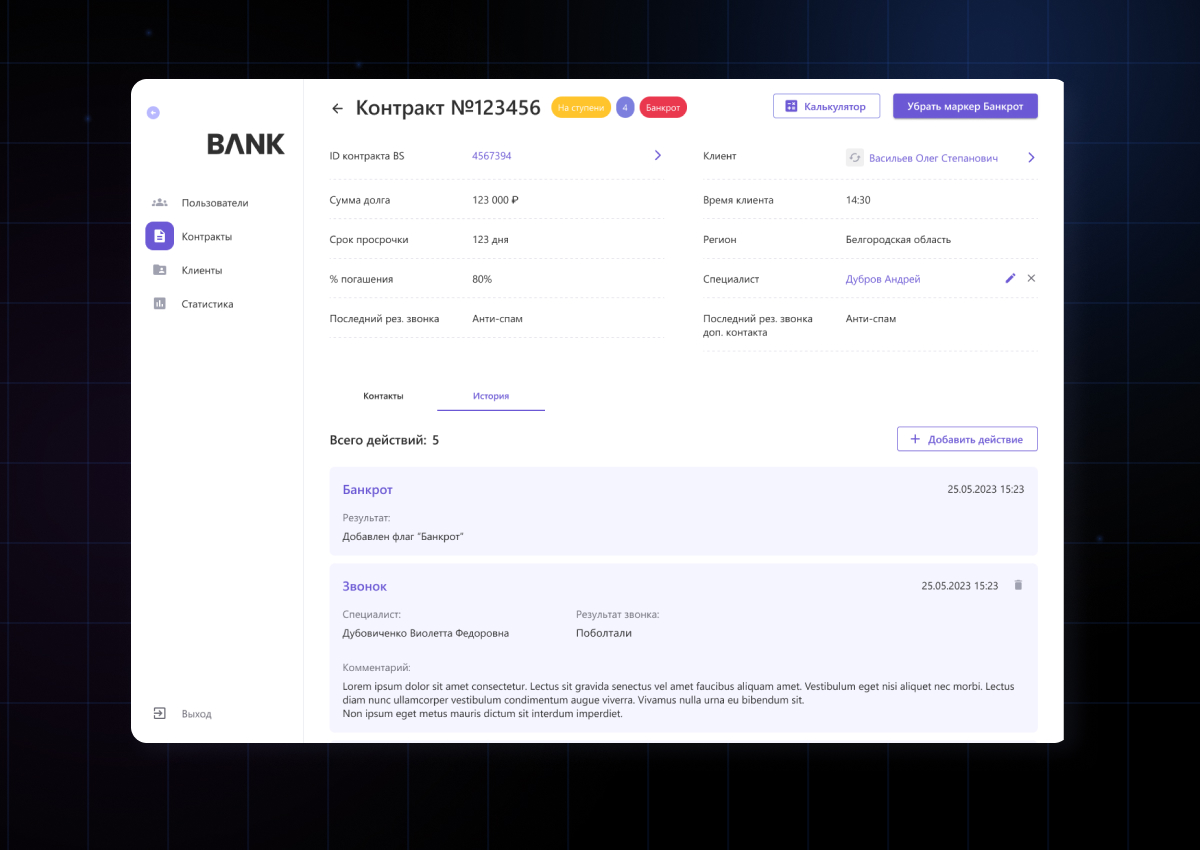This screenshot has height=850, width=1200.
Task: Click the Выход logout icon
Action: [x=159, y=713]
